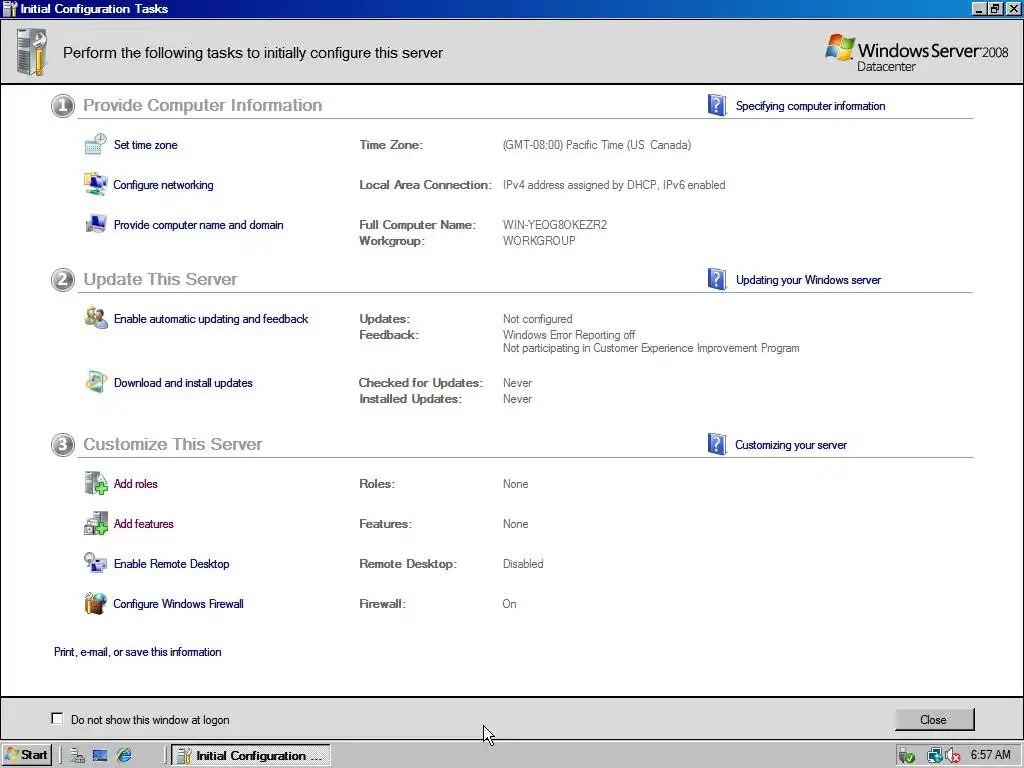Image resolution: width=1024 pixels, height=768 pixels.
Task: Click Remote Desktop Disabled value text
Action: pyautogui.click(x=523, y=564)
